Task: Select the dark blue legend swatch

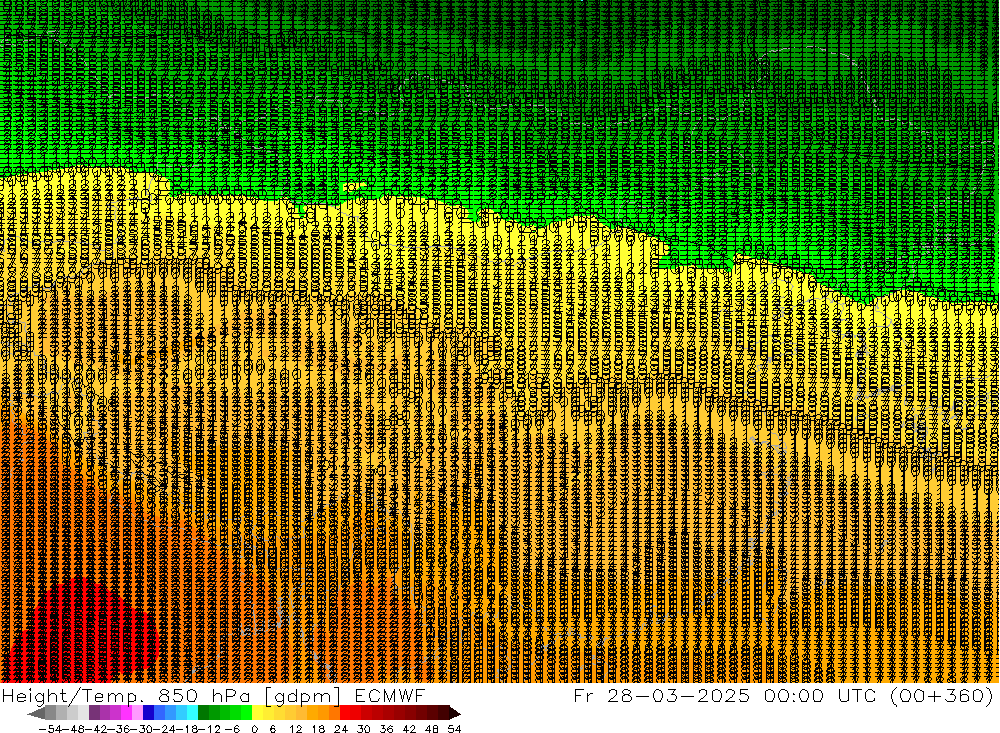Action: point(148,713)
